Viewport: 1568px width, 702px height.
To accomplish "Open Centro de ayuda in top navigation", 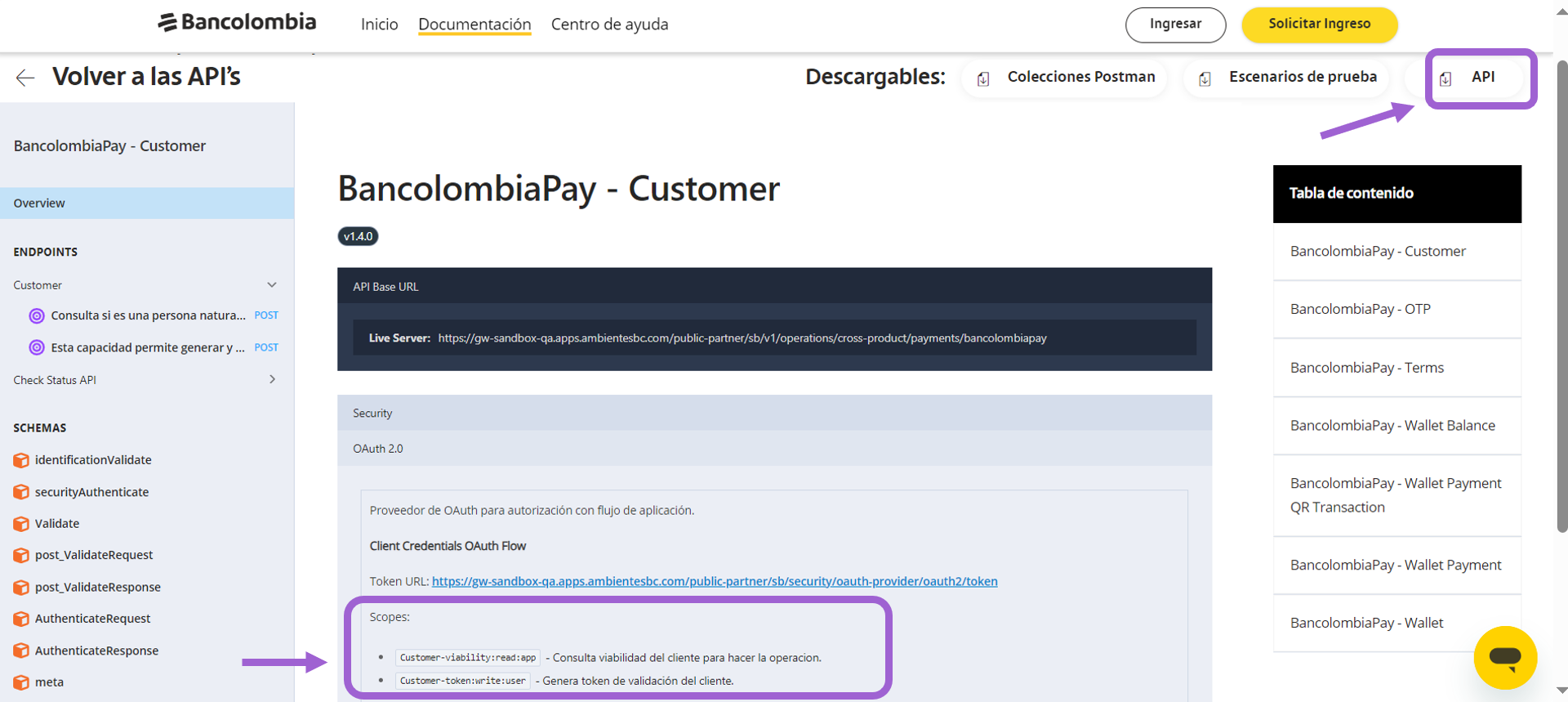I will (x=610, y=25).
